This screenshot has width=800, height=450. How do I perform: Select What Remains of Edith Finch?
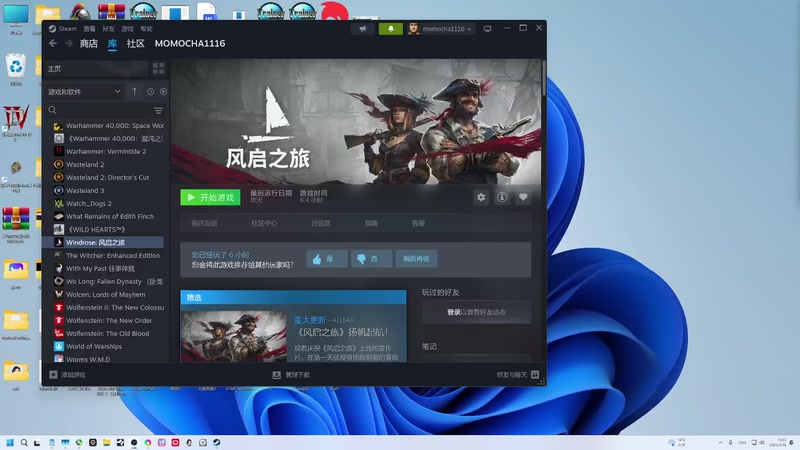point(109,216)
